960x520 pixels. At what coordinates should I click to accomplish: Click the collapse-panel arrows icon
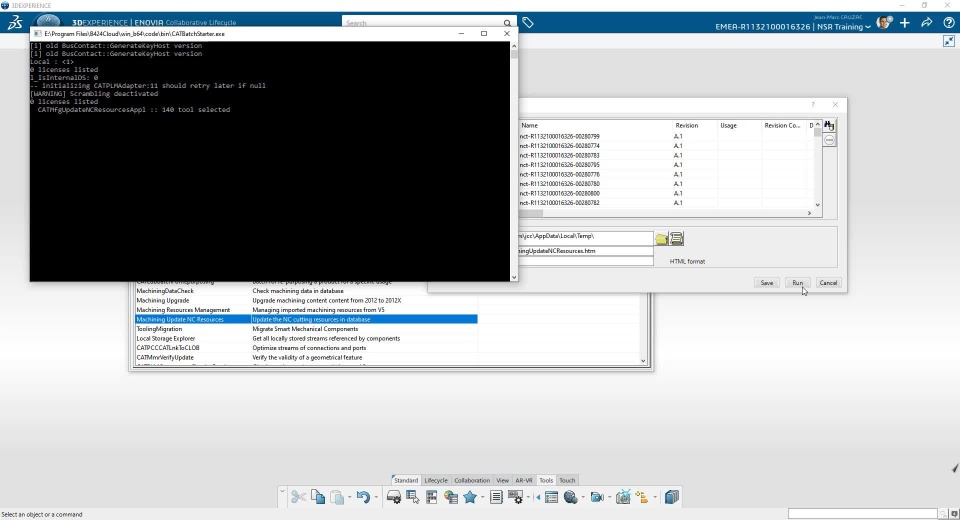pos(949,41)
